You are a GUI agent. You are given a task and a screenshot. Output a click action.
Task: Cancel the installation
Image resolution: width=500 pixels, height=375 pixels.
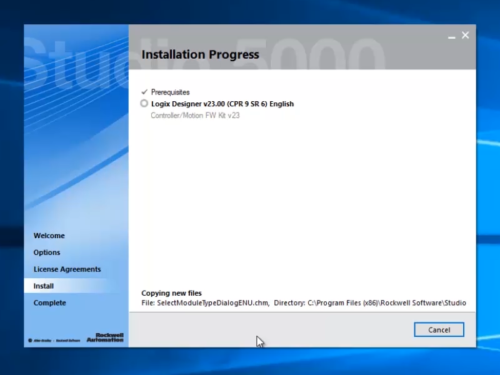(439, 330)
